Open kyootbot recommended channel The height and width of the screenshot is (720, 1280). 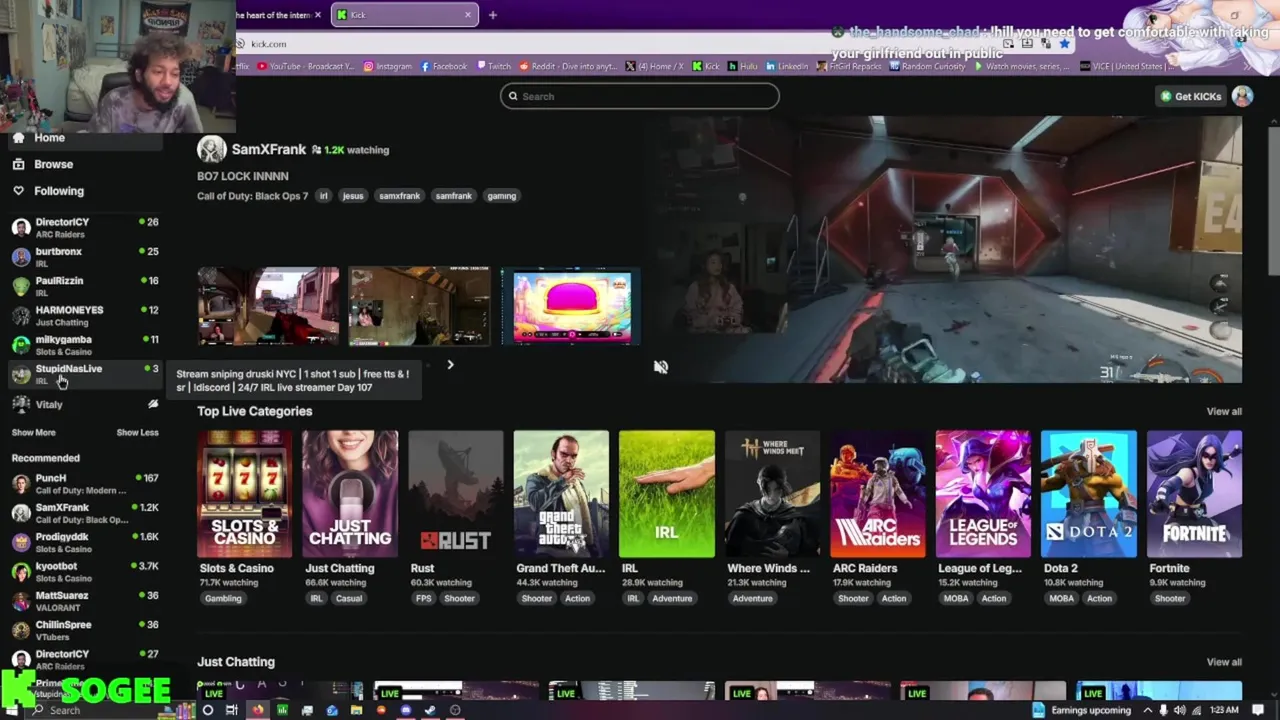coord(84,571)
